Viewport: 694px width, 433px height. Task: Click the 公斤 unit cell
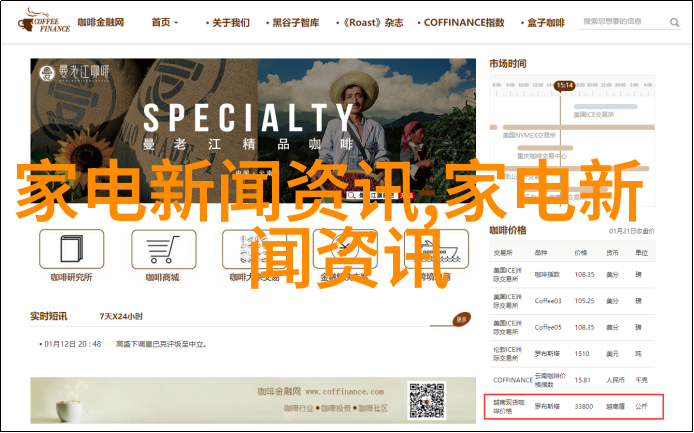pos(641,406)
